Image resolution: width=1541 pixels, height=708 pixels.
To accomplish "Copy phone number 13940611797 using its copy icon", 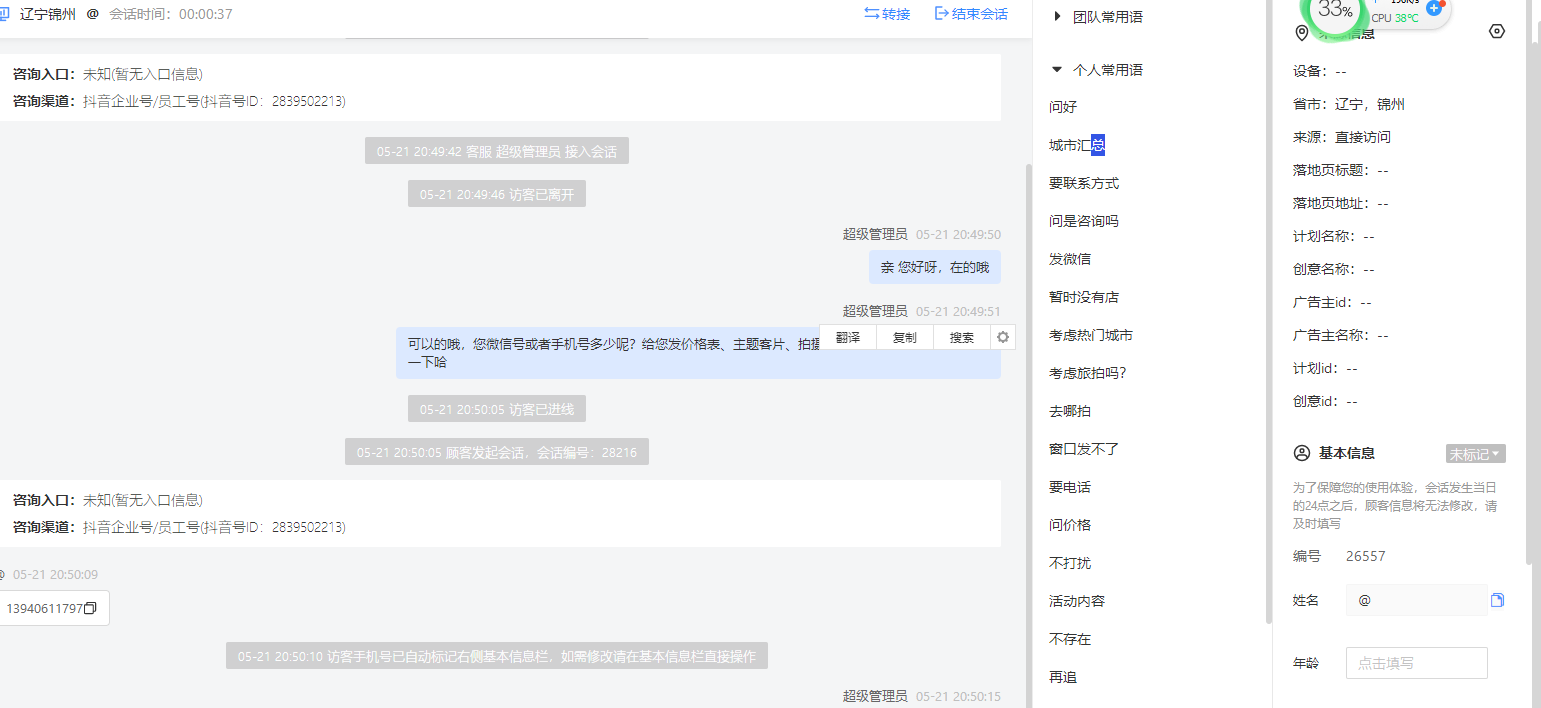I will [x=90, y=608].
